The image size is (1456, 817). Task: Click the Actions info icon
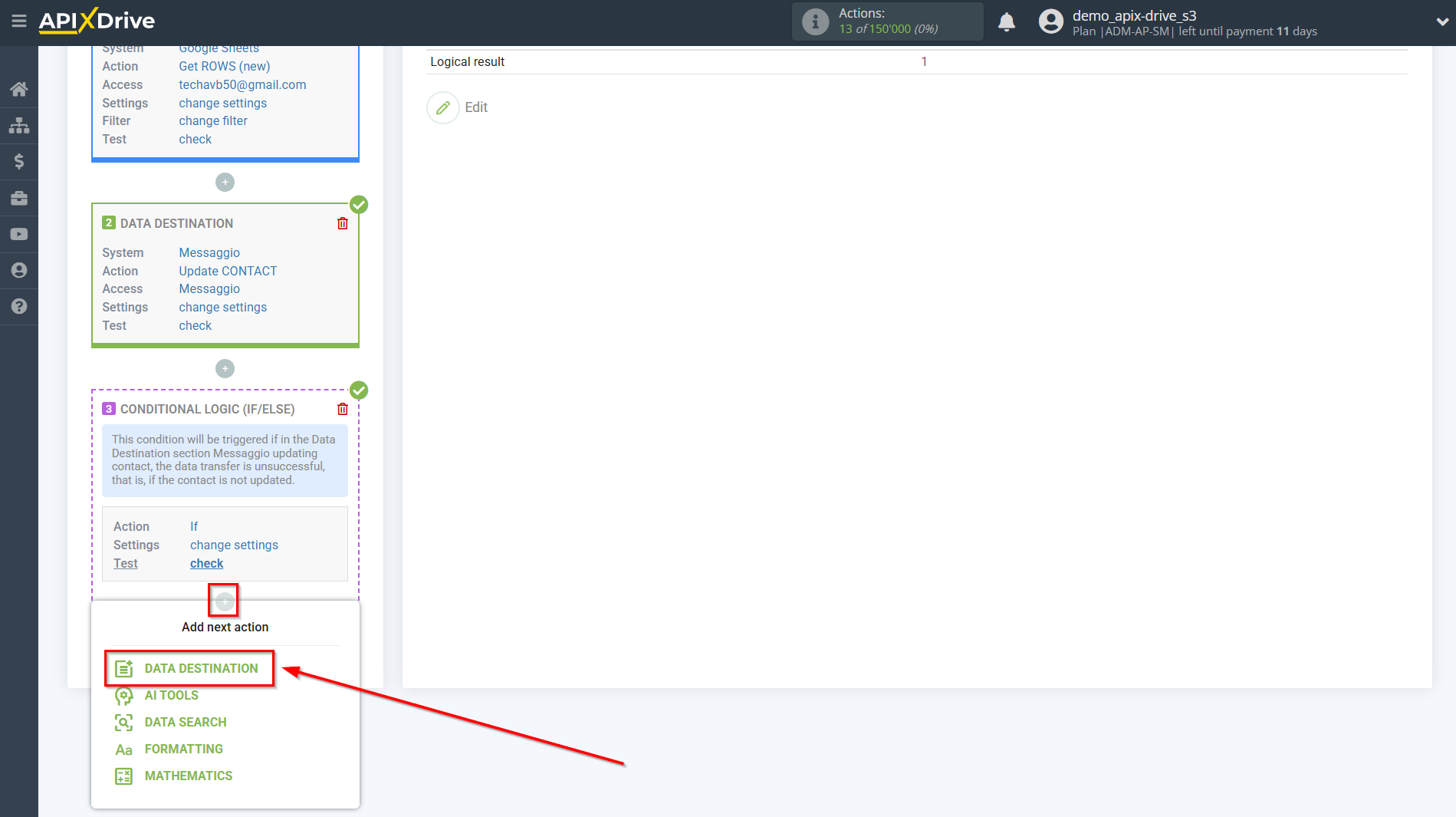[815, 22]
